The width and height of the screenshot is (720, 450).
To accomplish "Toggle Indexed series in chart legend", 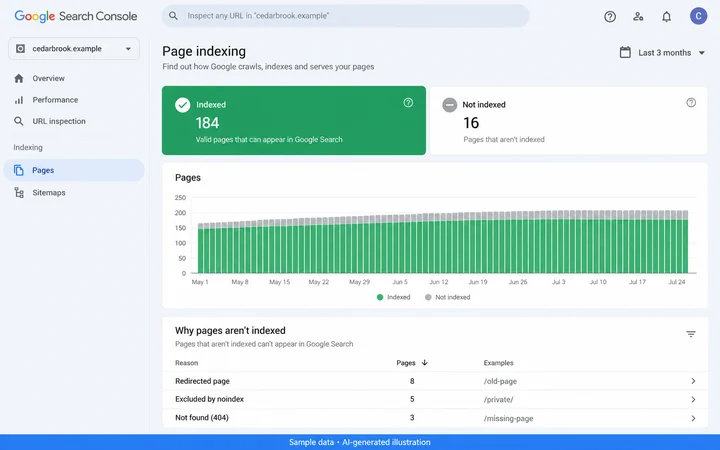I will tap(394, 297).
